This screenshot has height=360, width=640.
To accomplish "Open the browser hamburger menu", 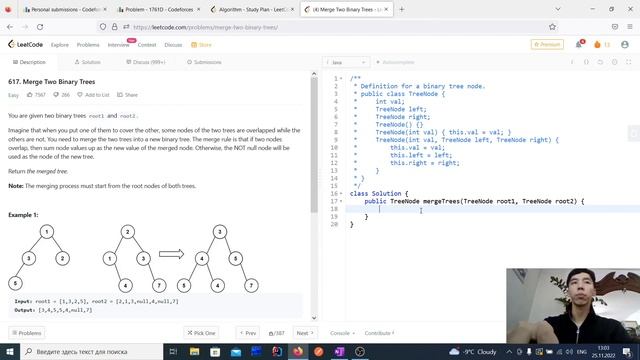I will click(x=630, y=27).
